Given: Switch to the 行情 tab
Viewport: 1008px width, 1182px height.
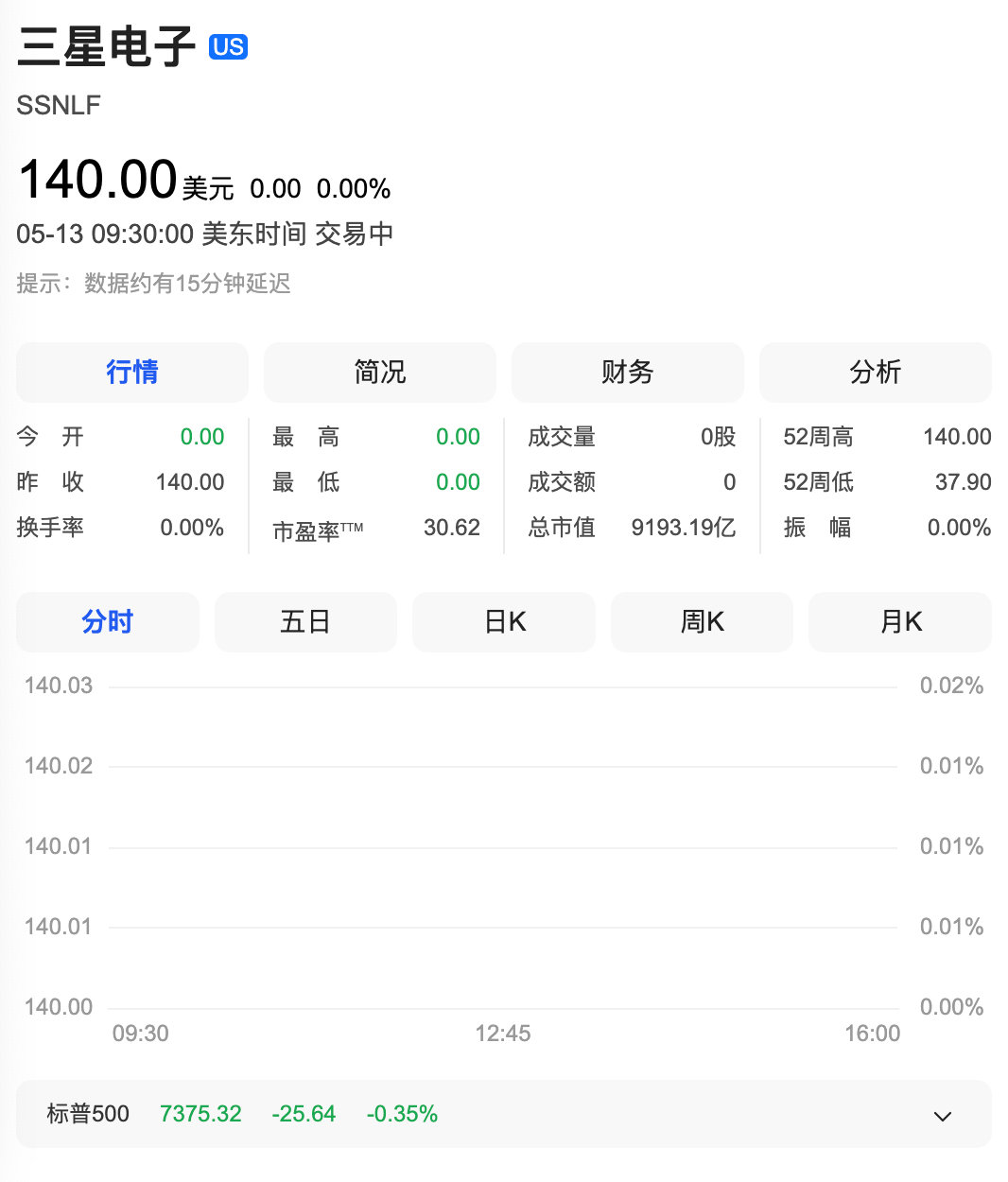Looking at the screenshot, I should (132, 373).
